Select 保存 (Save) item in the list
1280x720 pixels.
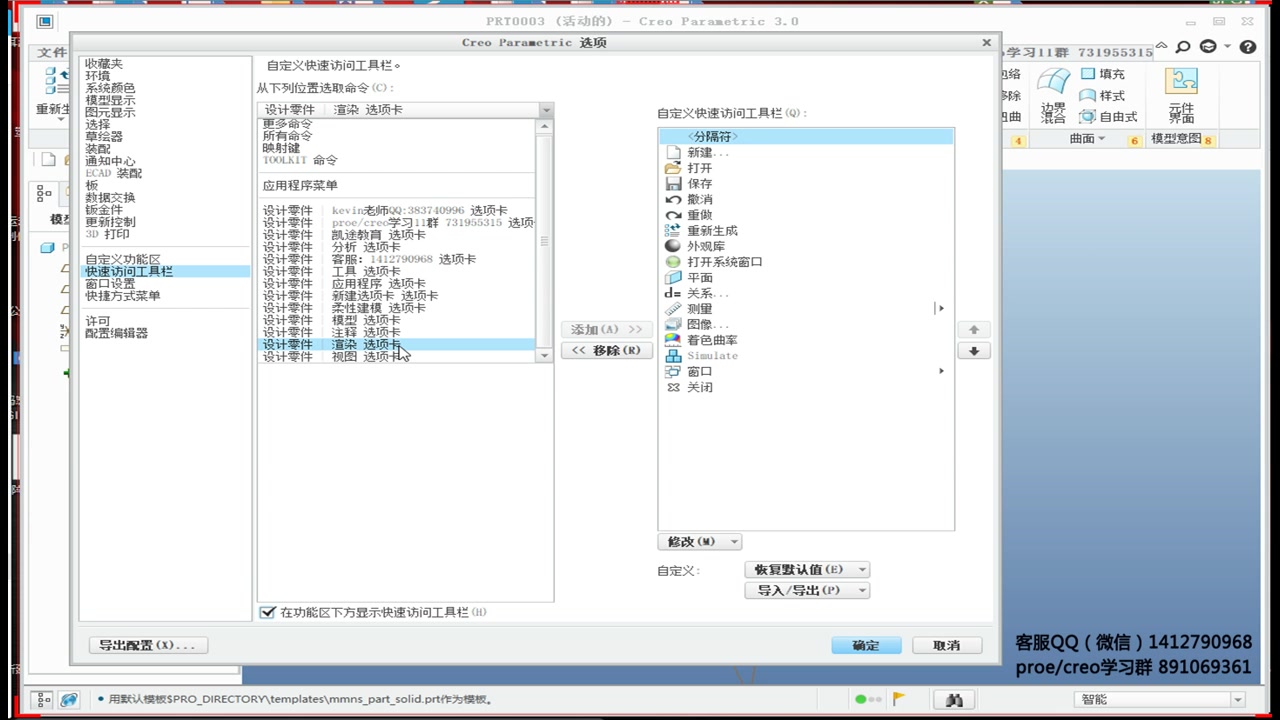click(x=806, y=184)
